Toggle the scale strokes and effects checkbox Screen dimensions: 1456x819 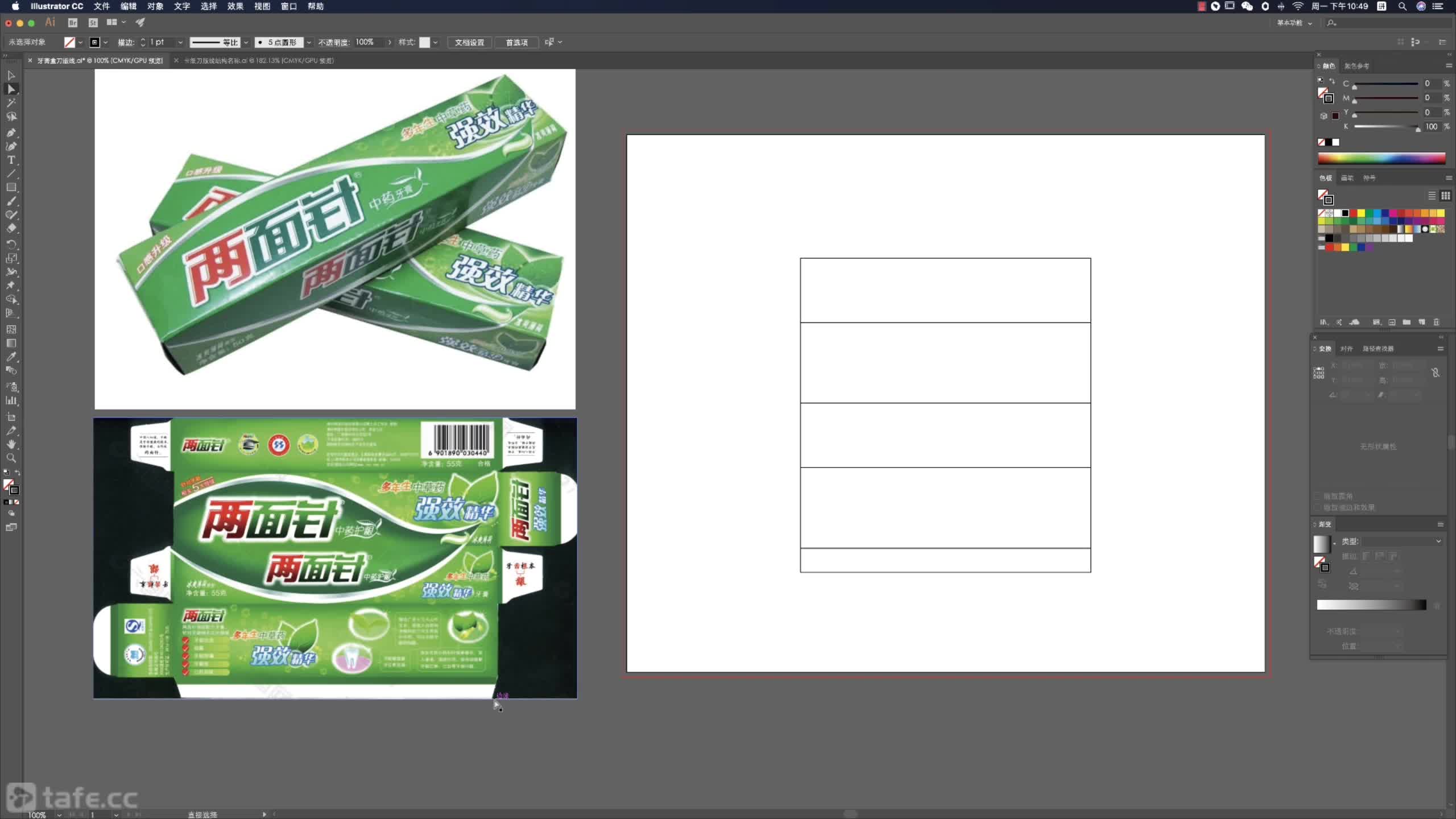[1317, 507]
